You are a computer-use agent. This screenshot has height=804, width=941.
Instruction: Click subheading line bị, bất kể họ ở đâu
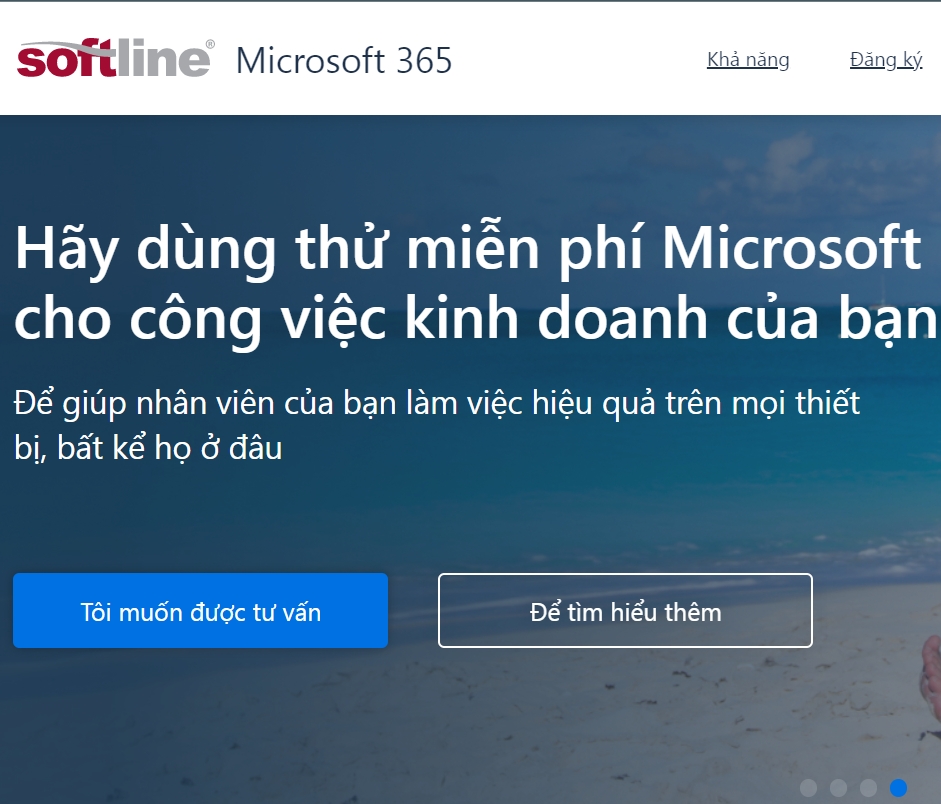(x=148, y=448)
